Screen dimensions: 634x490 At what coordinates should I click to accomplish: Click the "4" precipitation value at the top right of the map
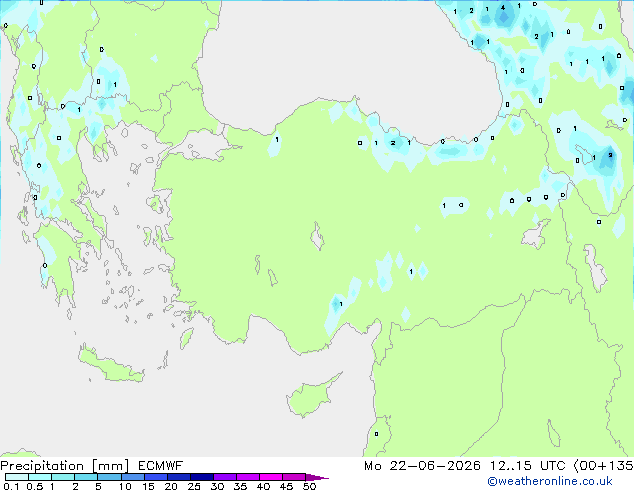pyautogui.click(x=503, y=7)
